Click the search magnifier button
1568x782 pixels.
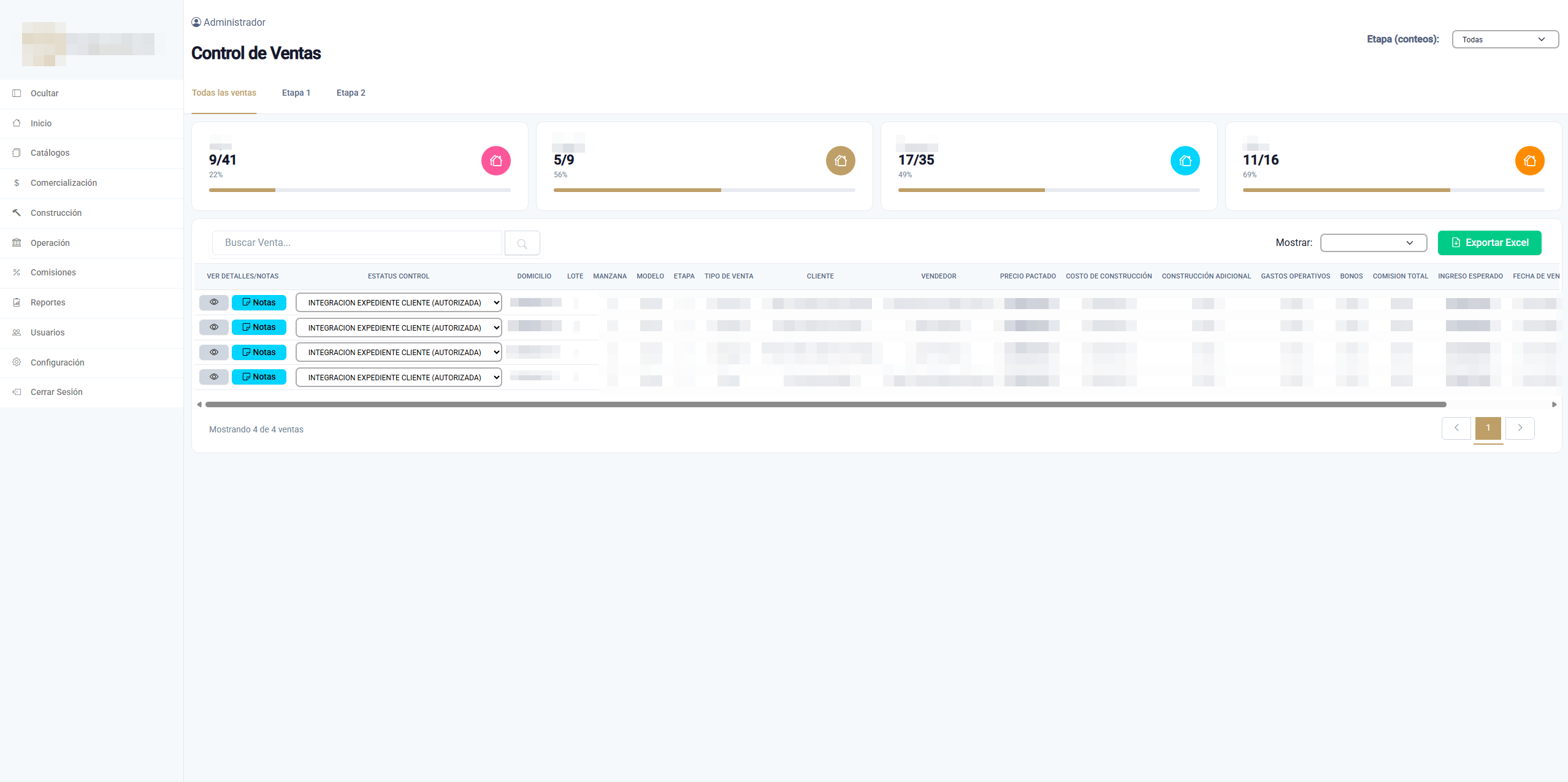pos(522,243)
